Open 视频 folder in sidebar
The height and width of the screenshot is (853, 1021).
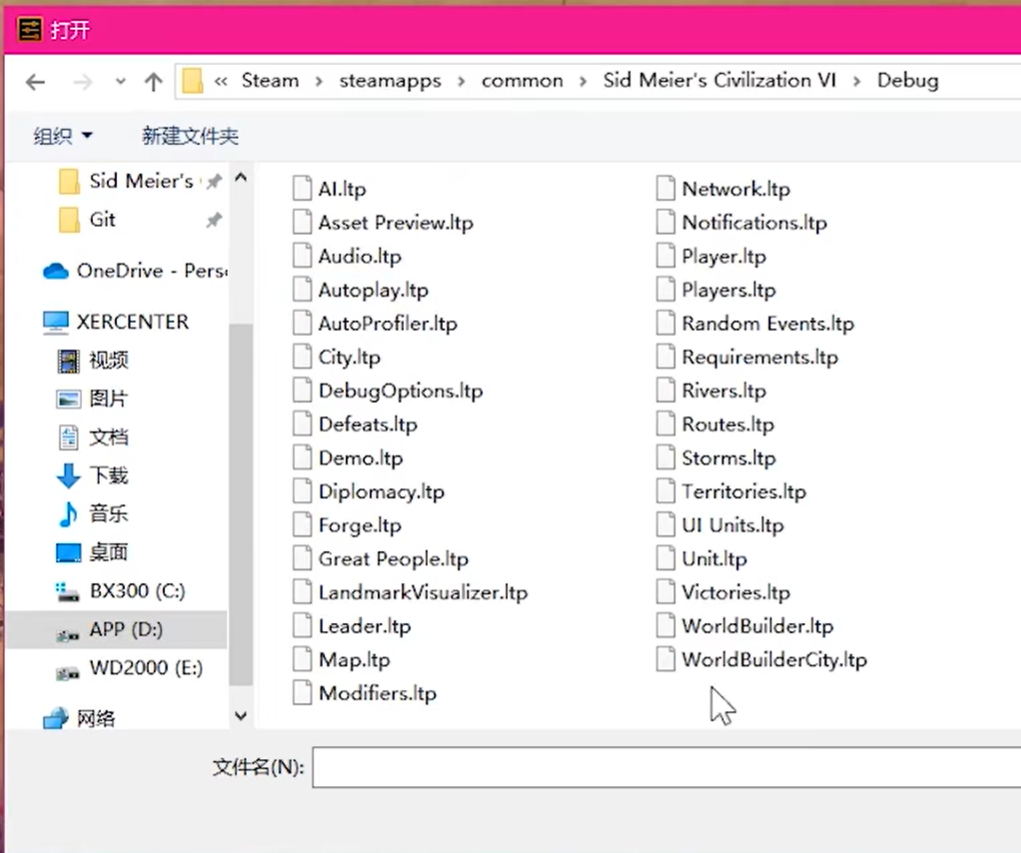click(93, 360)
